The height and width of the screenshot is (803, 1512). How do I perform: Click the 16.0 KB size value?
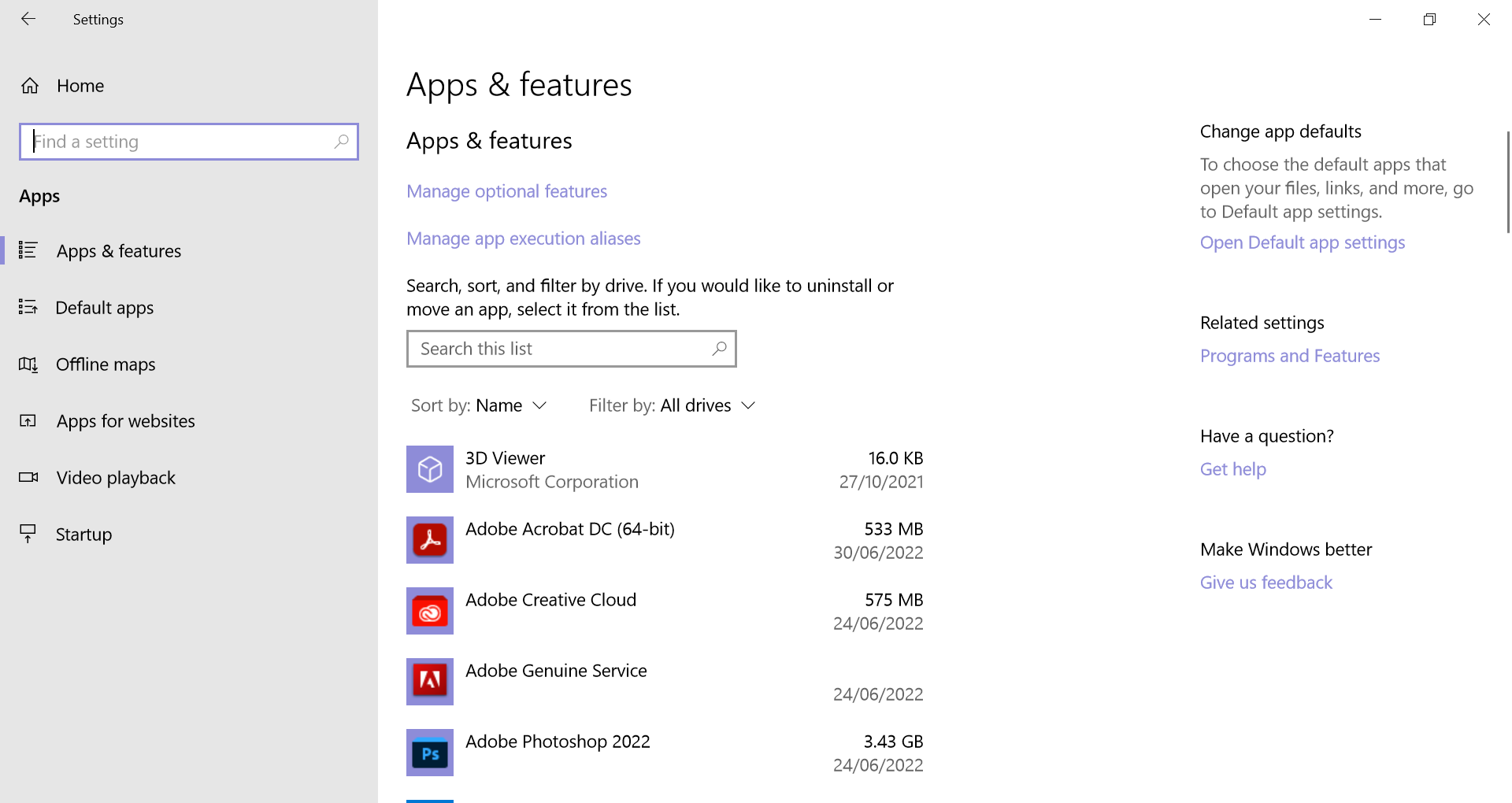(895, 458)
